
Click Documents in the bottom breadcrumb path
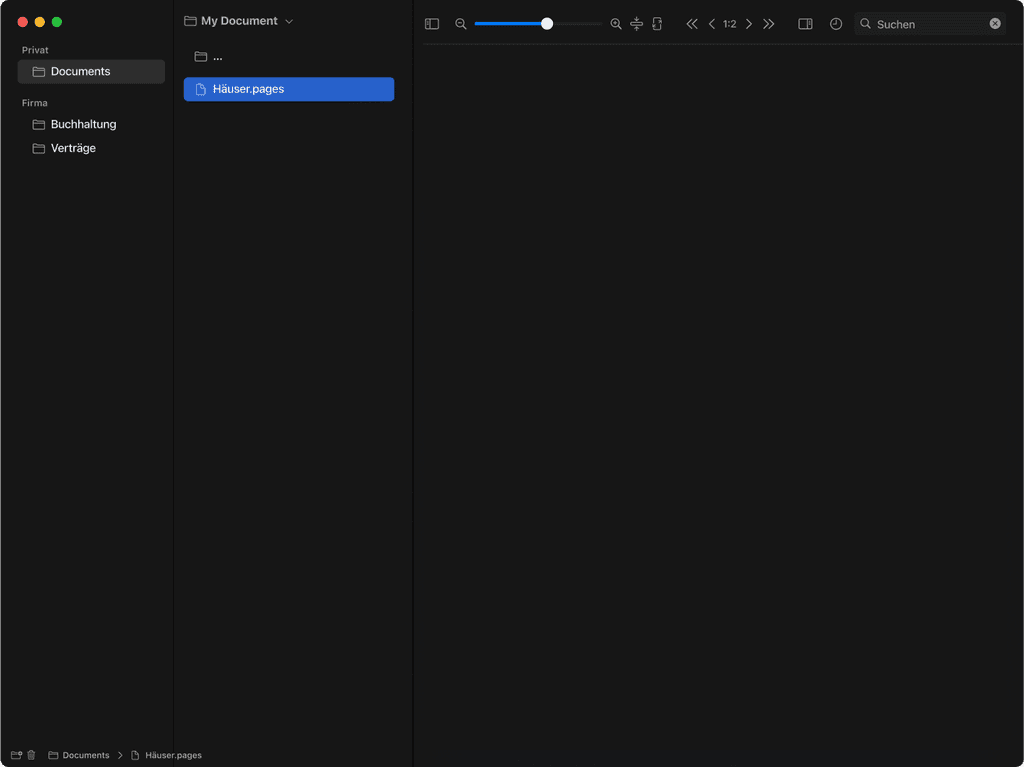coord(85,755)
